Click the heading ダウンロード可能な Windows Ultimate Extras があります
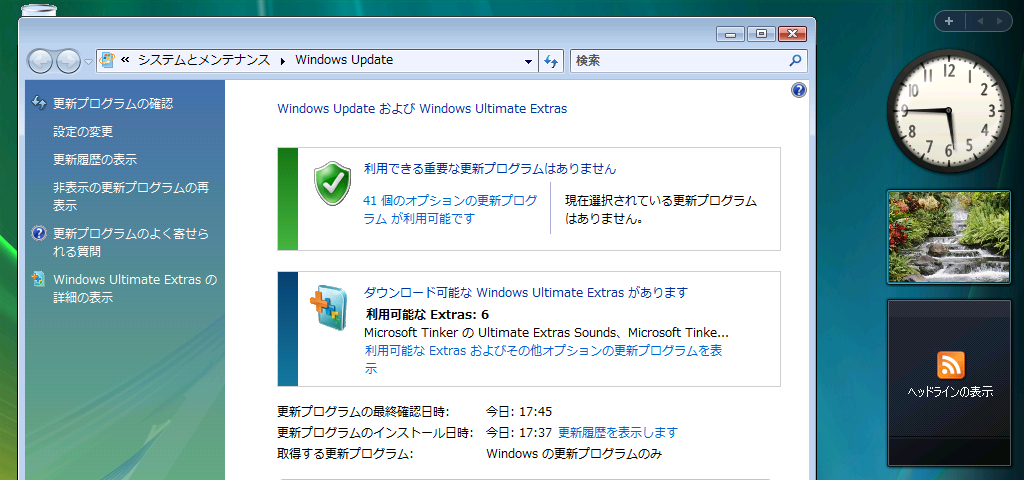The width and height of the screenshot is (1024, 480). point(526,292)
